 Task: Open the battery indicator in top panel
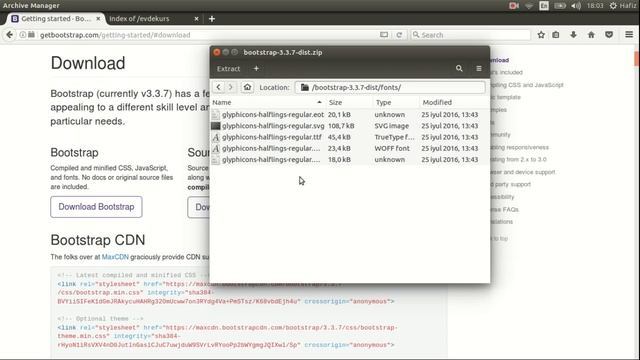560,6
